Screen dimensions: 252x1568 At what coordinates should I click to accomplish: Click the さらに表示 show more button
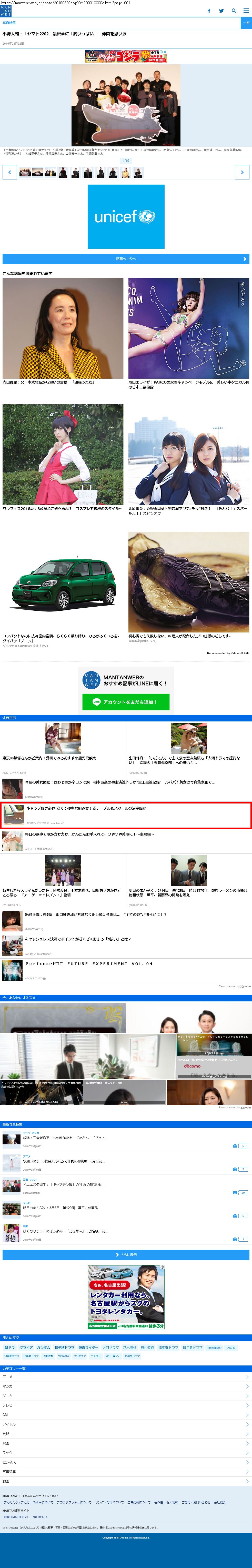[126, 1254]
